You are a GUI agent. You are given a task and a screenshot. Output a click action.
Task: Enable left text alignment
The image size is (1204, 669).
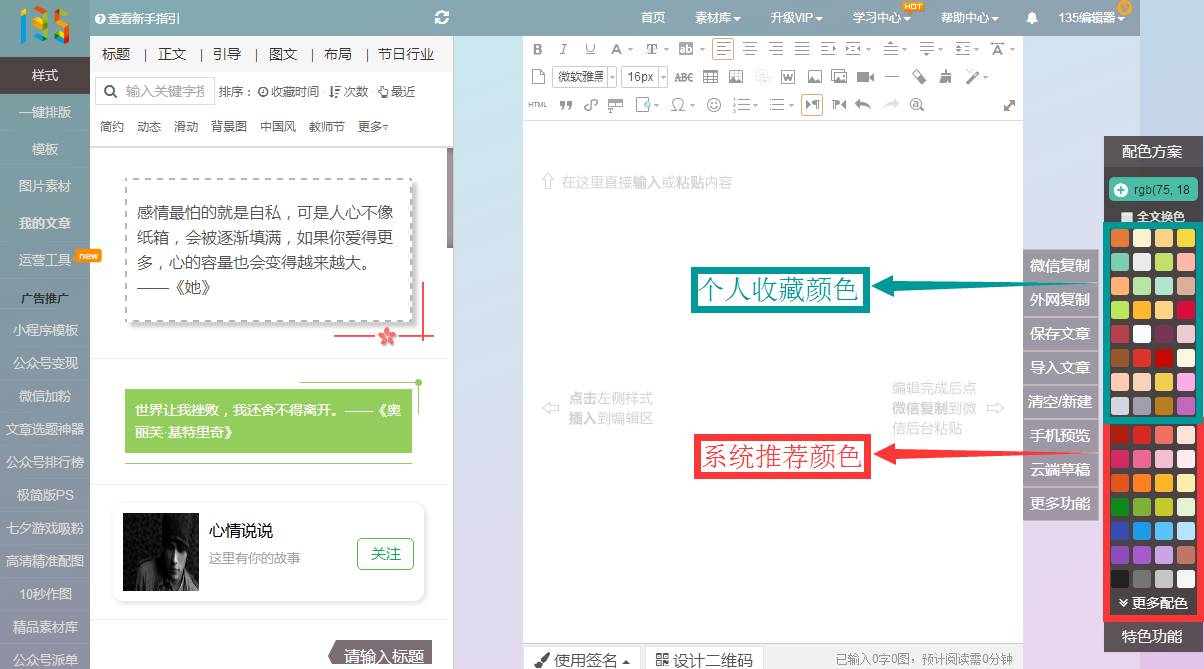click(723, 49)
